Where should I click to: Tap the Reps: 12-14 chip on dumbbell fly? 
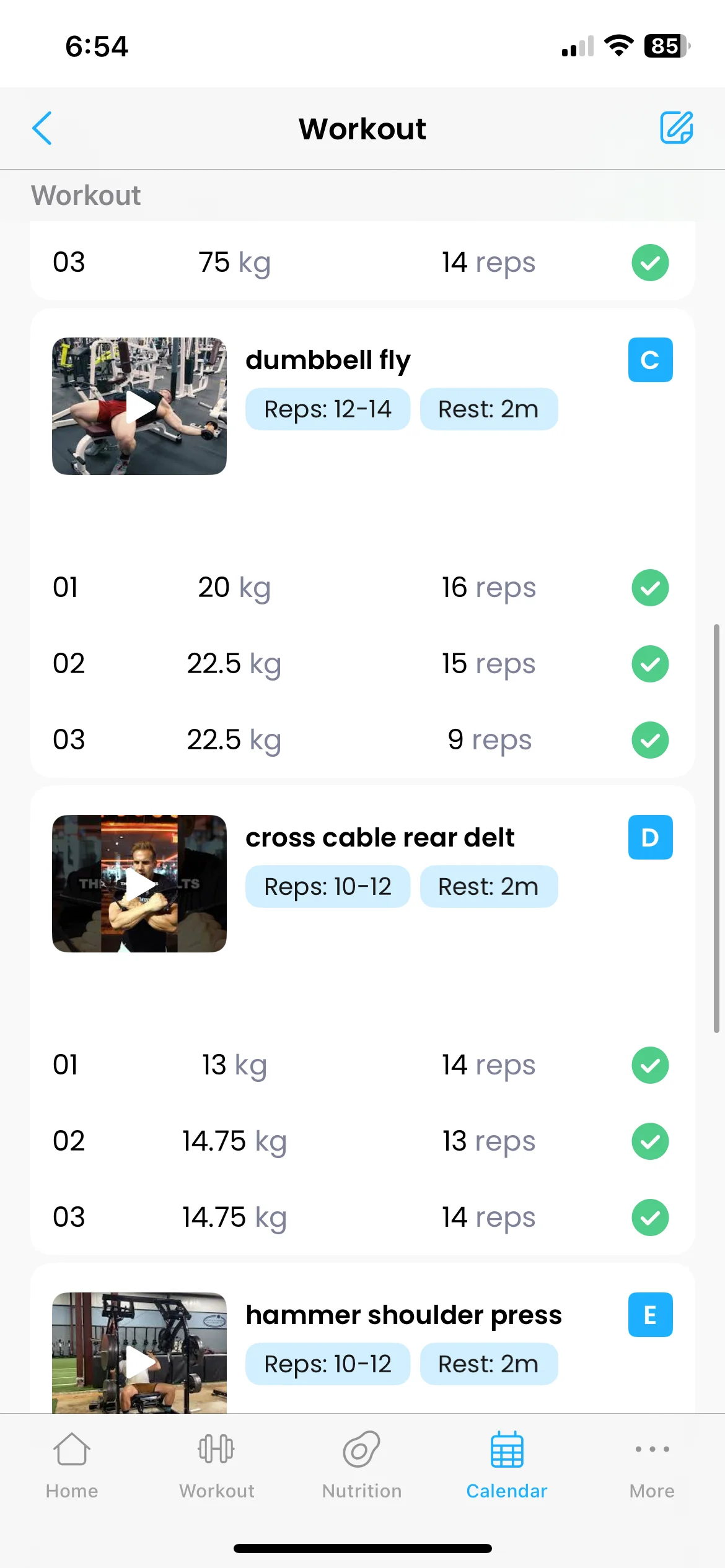point(328,409)
